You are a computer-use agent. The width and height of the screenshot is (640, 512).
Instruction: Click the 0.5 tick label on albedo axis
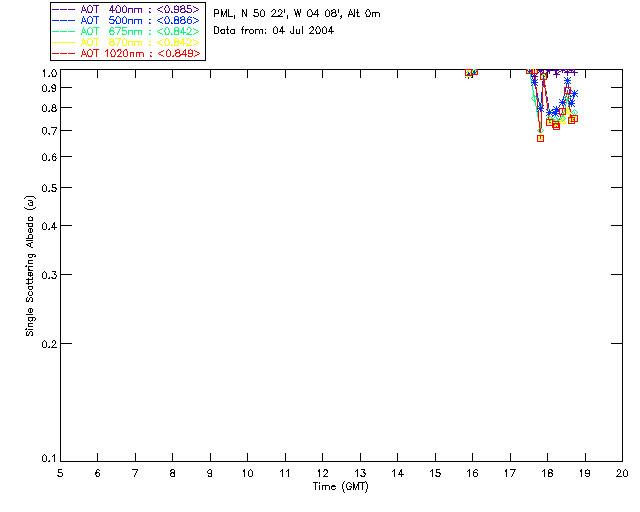[x=49, y=188]
